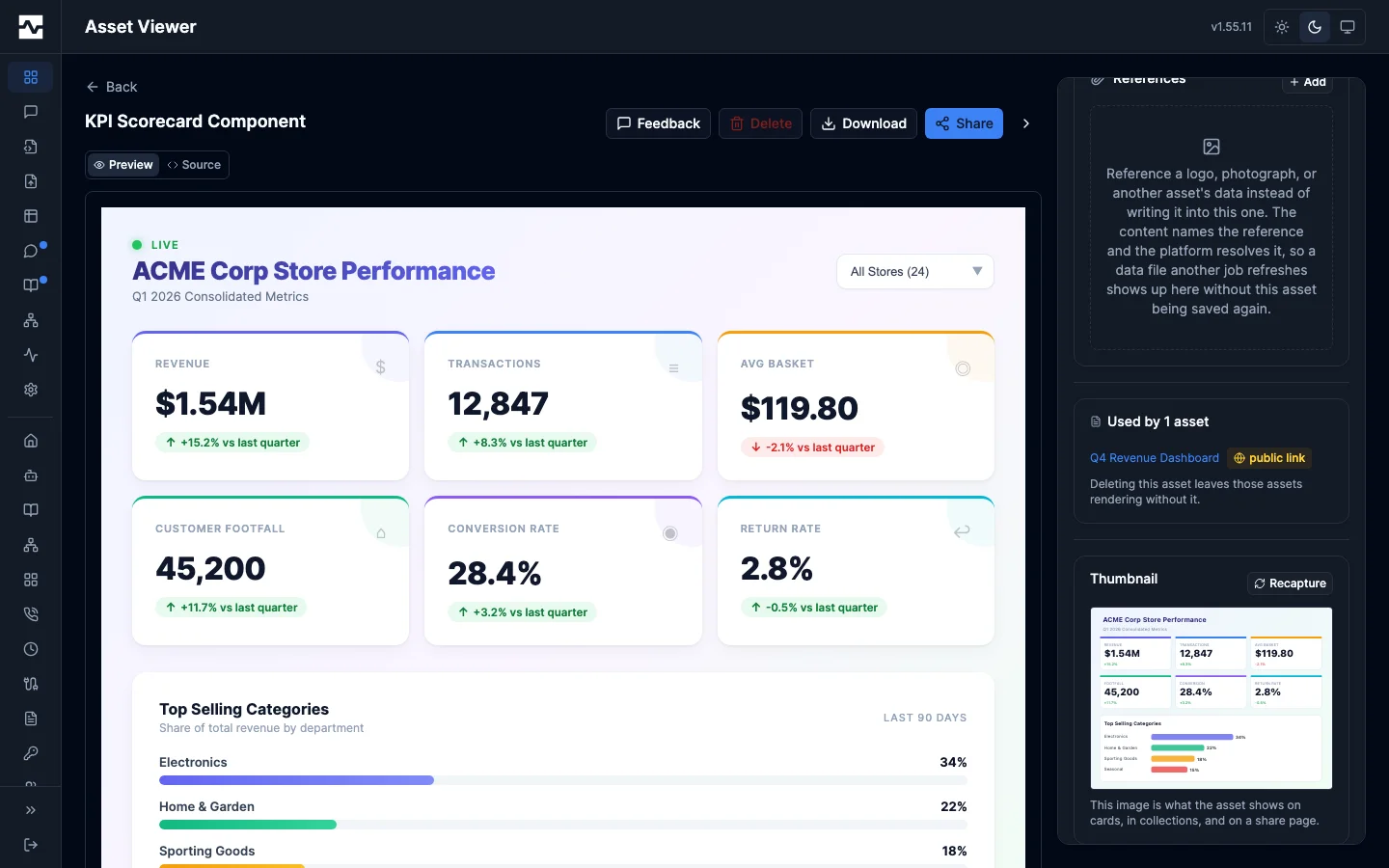The width and height of the screenshot is (1389, 868).
Task: Open the clock history sidebar icon
Action: coord(31,649)
